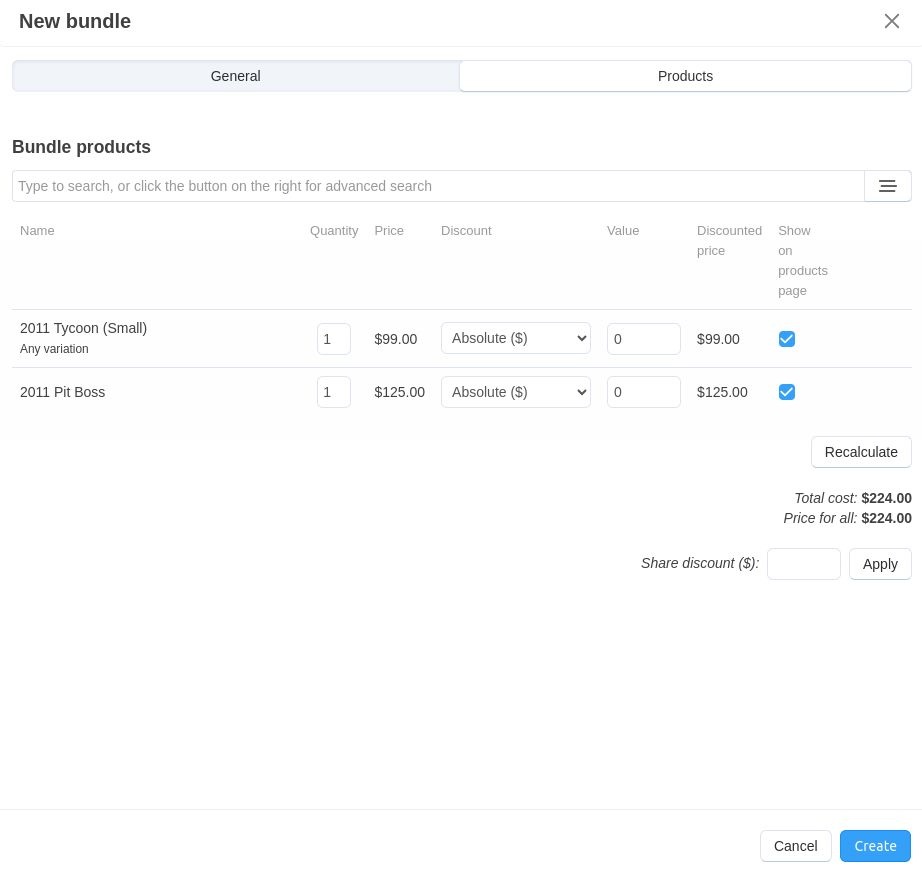Open discount type dropdown for 2011 Tycoon (Small)
The height and width of the screenshot is (878, 922).
[x=516, y=338]
